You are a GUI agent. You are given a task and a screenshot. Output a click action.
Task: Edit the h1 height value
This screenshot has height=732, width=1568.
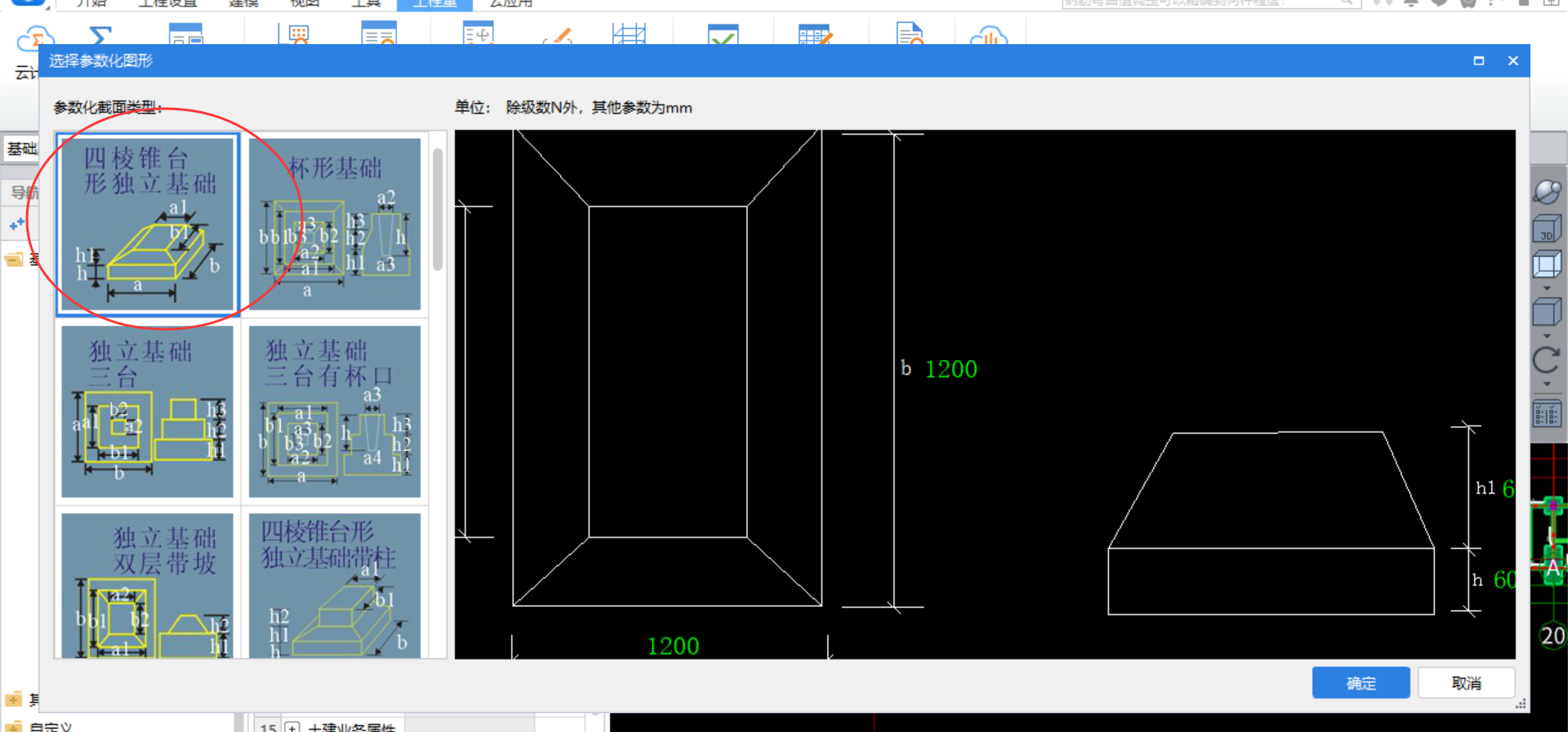pos(1508,489)
